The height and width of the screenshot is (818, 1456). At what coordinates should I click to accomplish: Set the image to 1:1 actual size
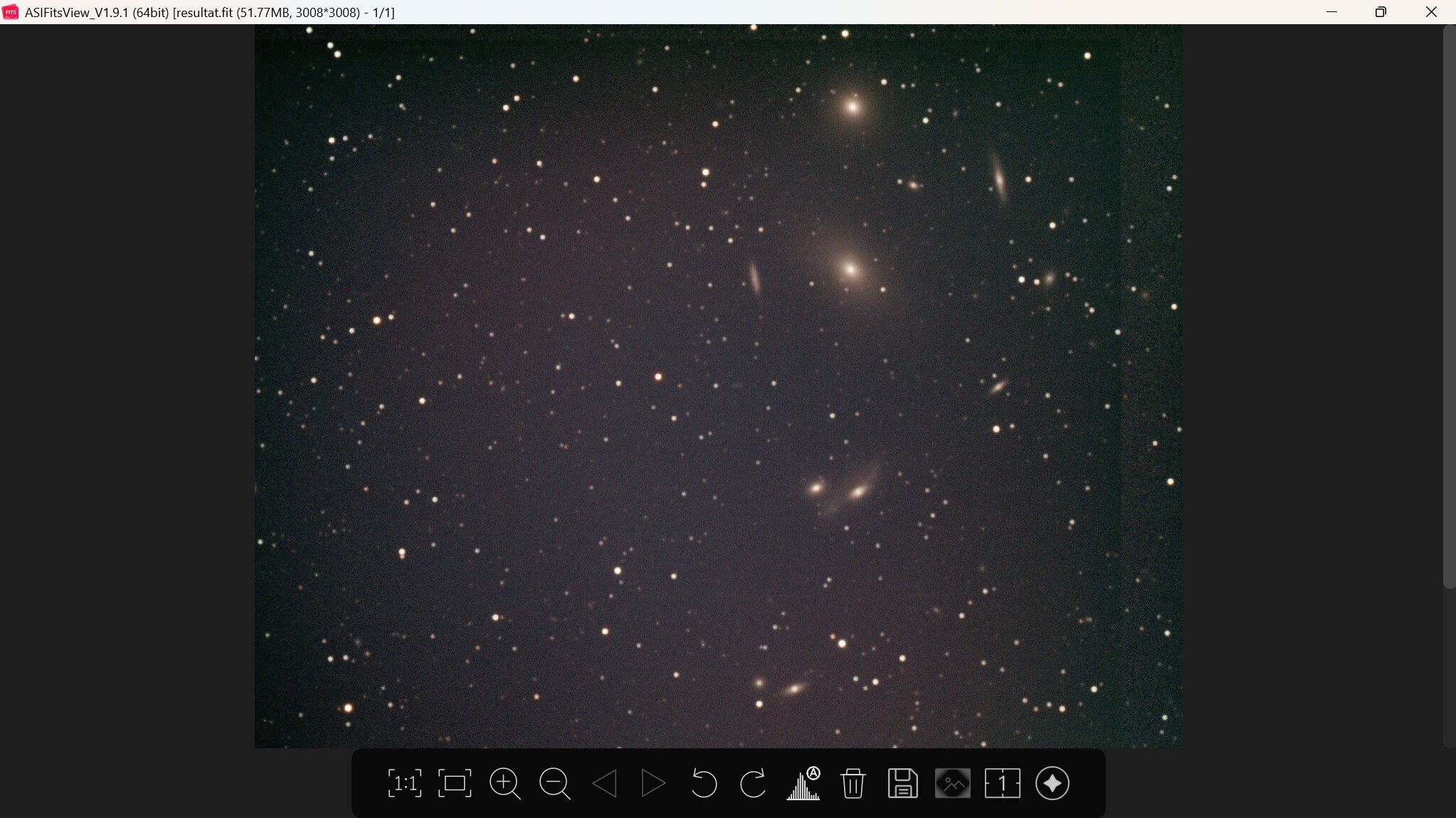pyautogui.click(x=404, y=783)
